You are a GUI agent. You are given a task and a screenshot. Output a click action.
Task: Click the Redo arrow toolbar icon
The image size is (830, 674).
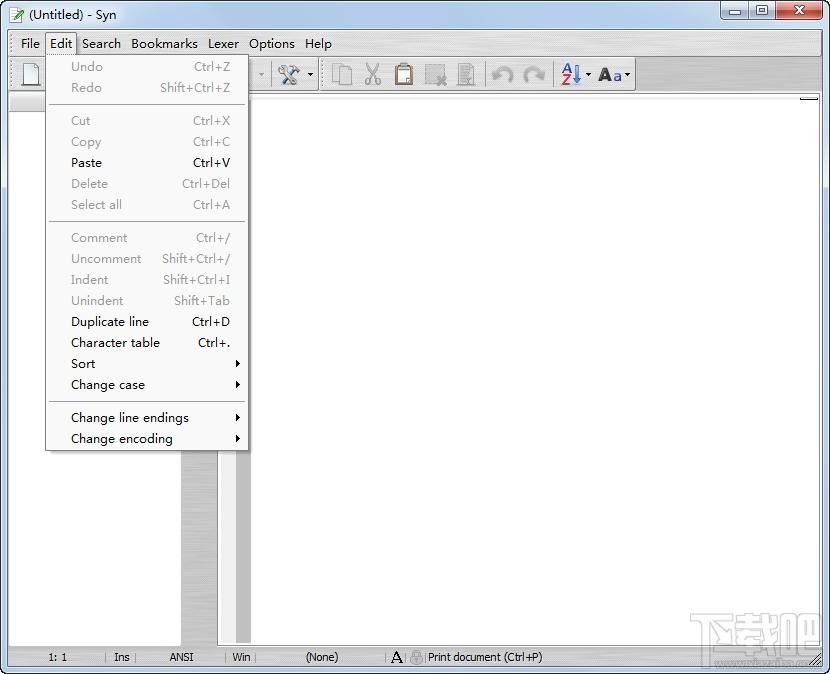(x=534, y=75)
